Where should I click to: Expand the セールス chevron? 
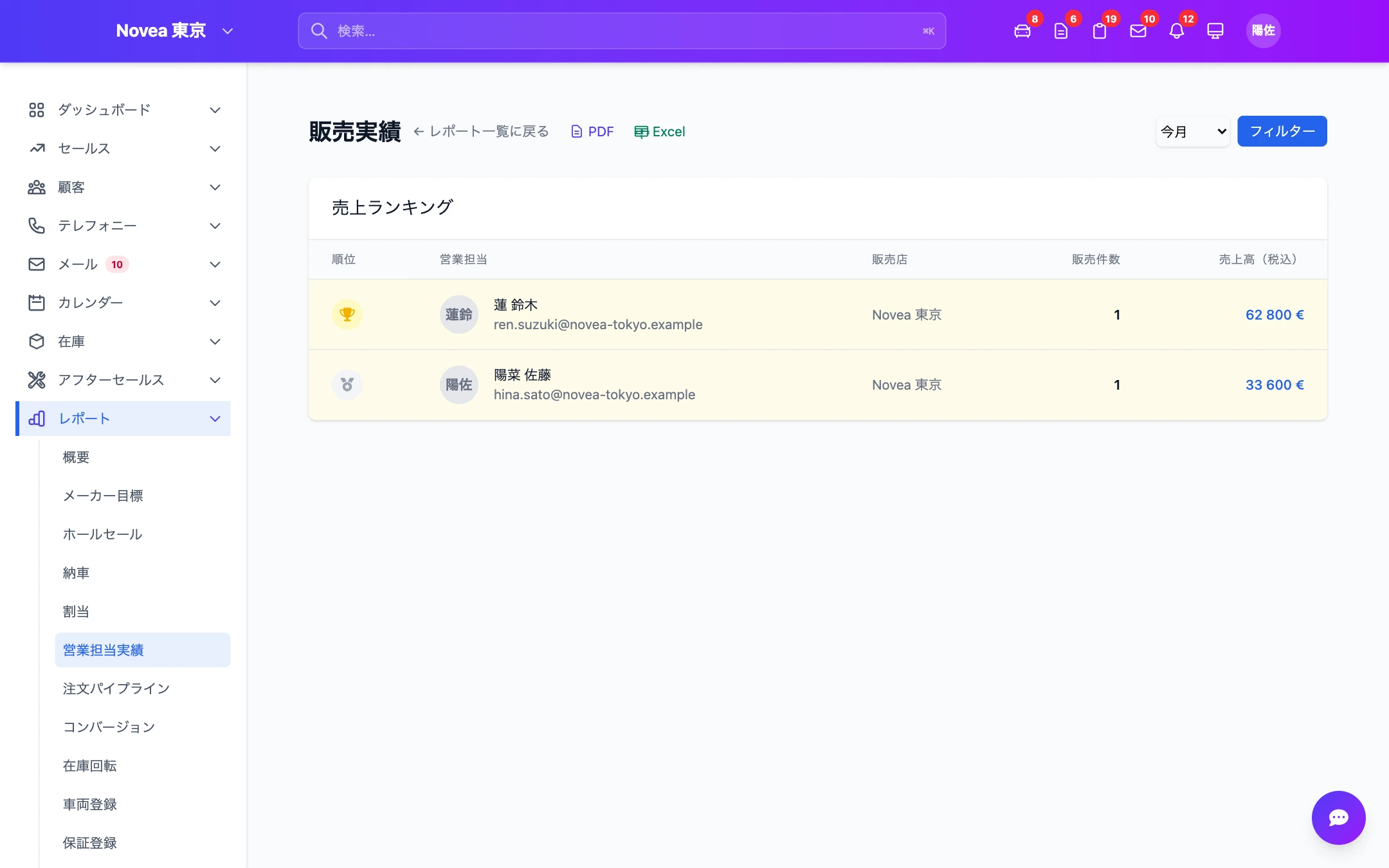215,149
